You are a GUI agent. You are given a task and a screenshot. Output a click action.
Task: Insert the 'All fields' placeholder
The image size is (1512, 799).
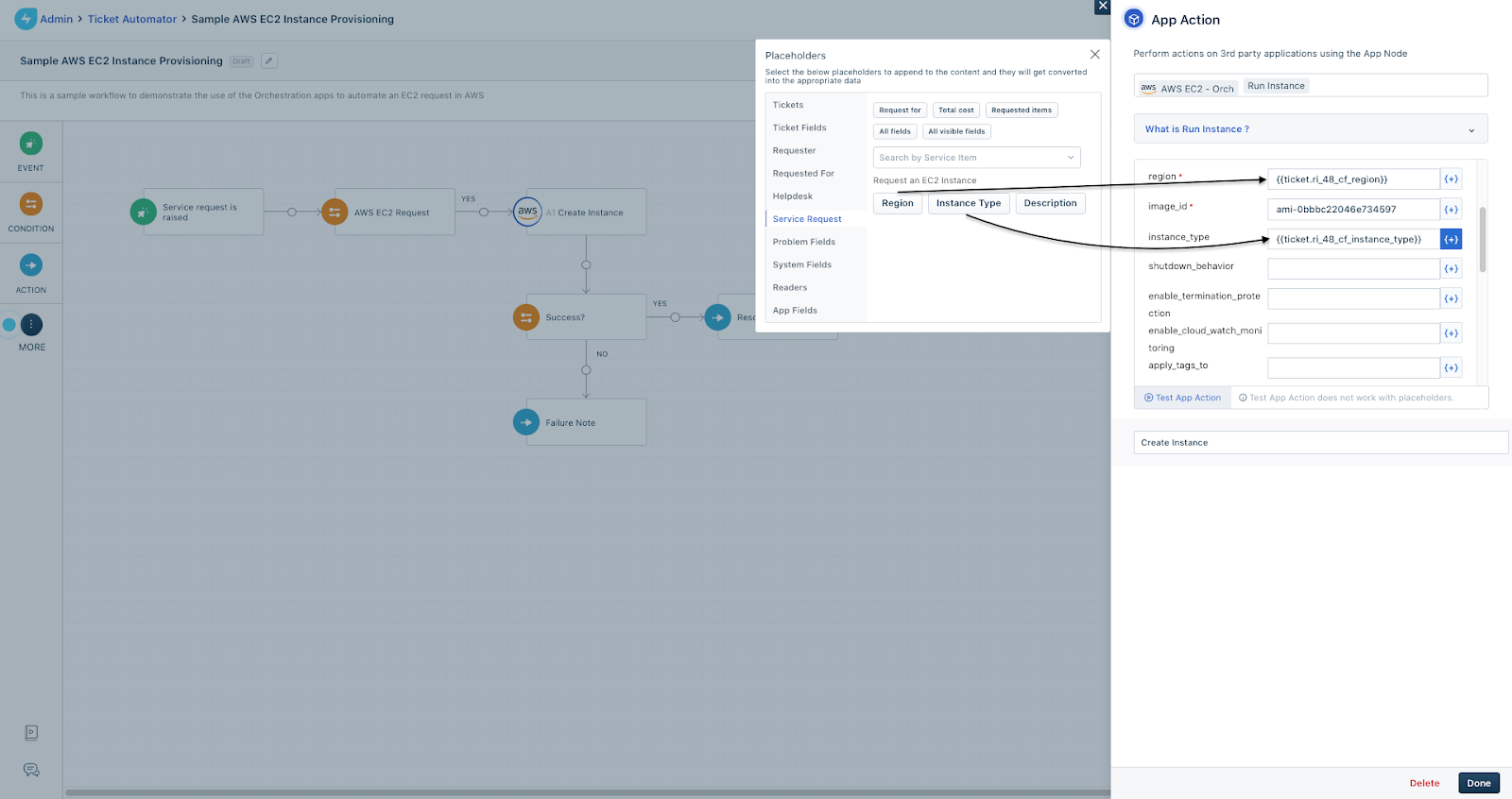(x=895, y=131)
